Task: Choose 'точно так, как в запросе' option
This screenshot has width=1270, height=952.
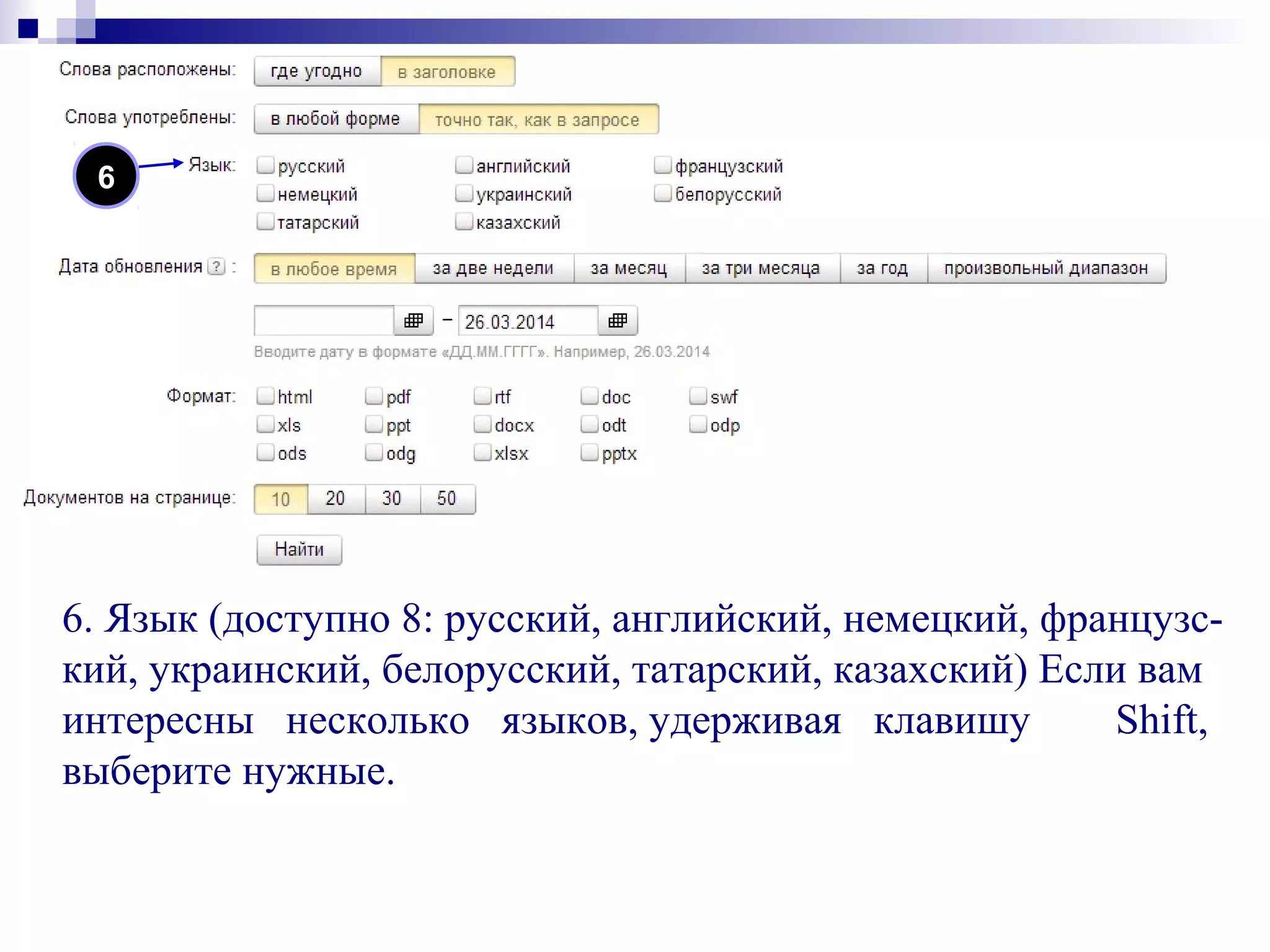Action: pos(538,119)
